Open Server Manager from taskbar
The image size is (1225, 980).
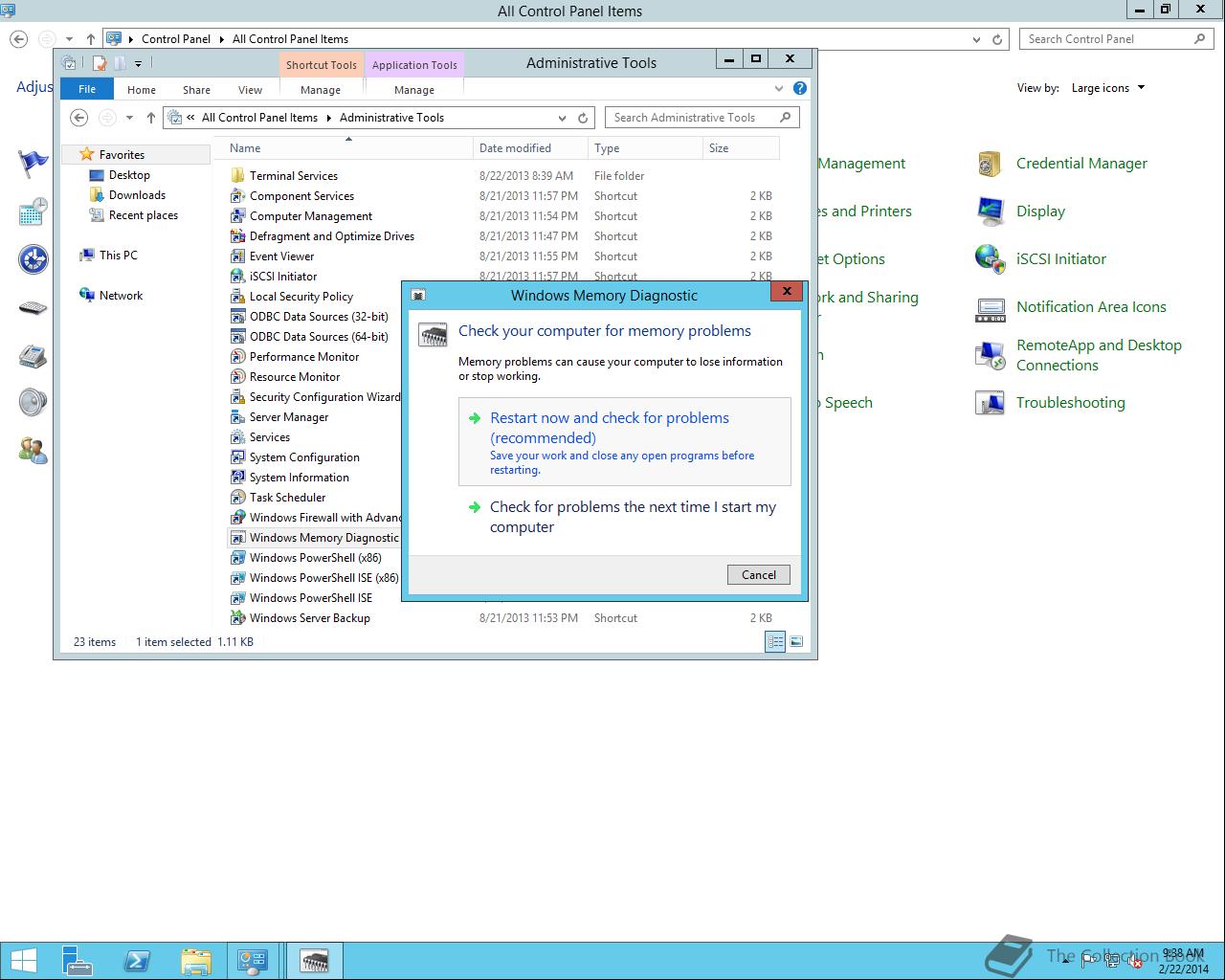(78, 961)
